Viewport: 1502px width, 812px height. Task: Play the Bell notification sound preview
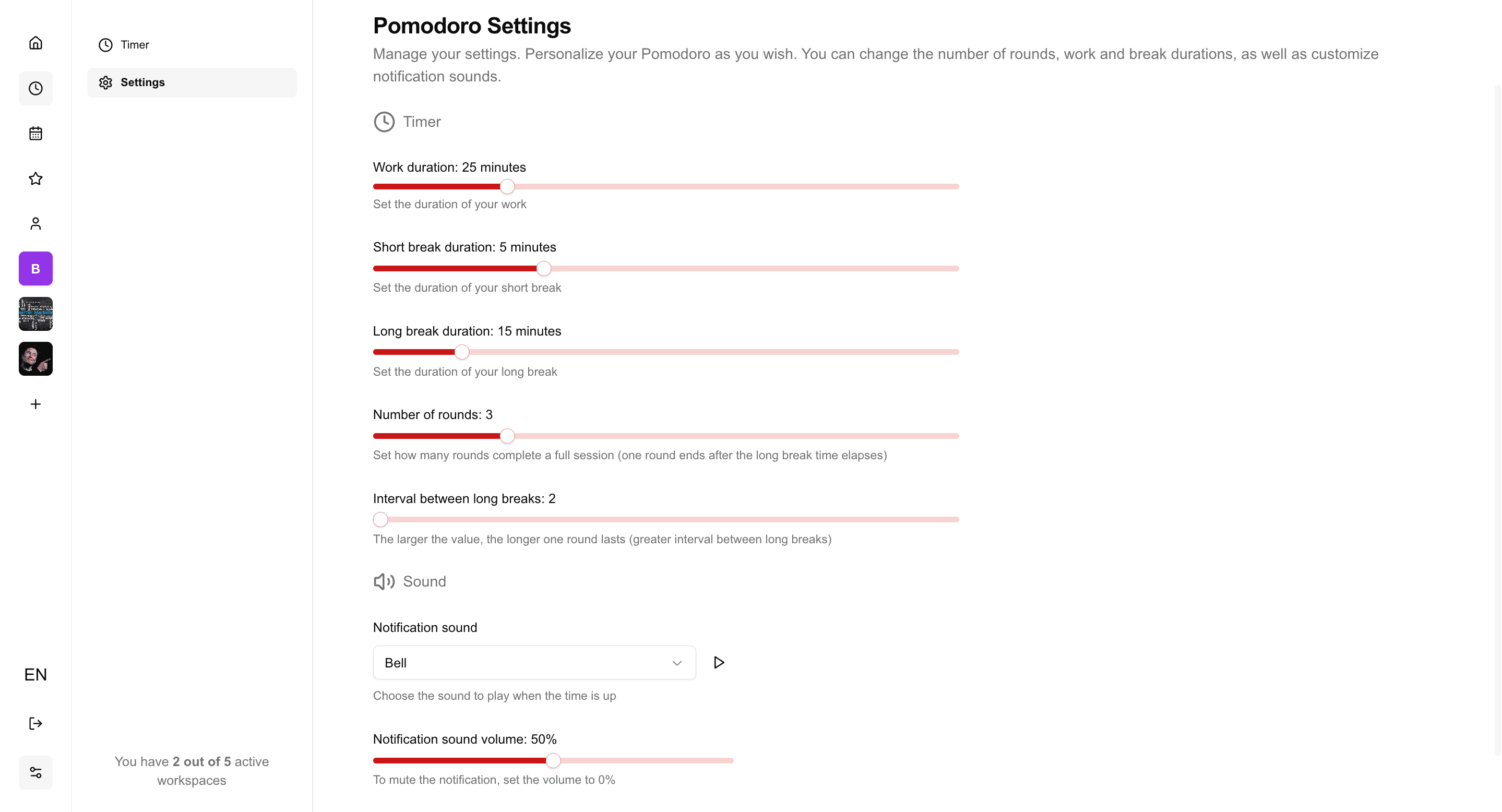[x=718, y=662]
